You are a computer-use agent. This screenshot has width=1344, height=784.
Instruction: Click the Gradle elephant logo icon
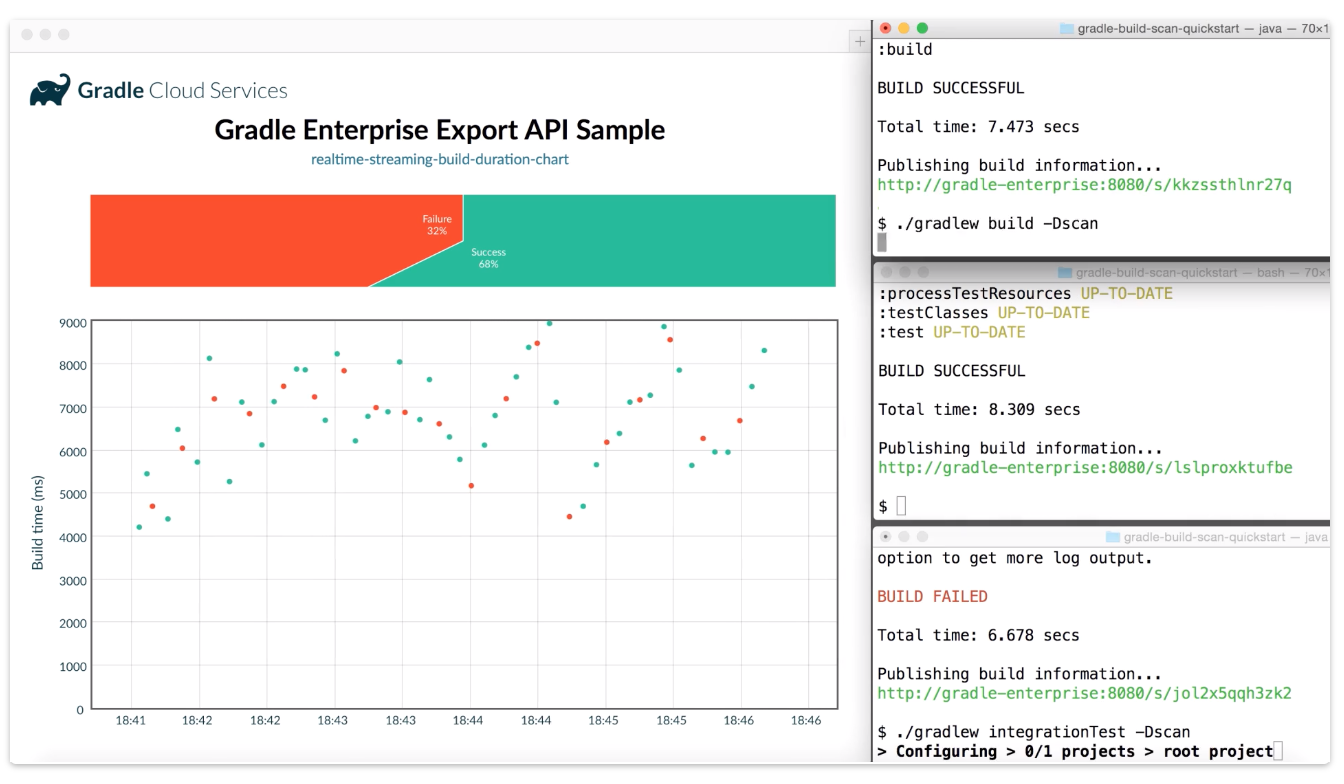[50, 90]
